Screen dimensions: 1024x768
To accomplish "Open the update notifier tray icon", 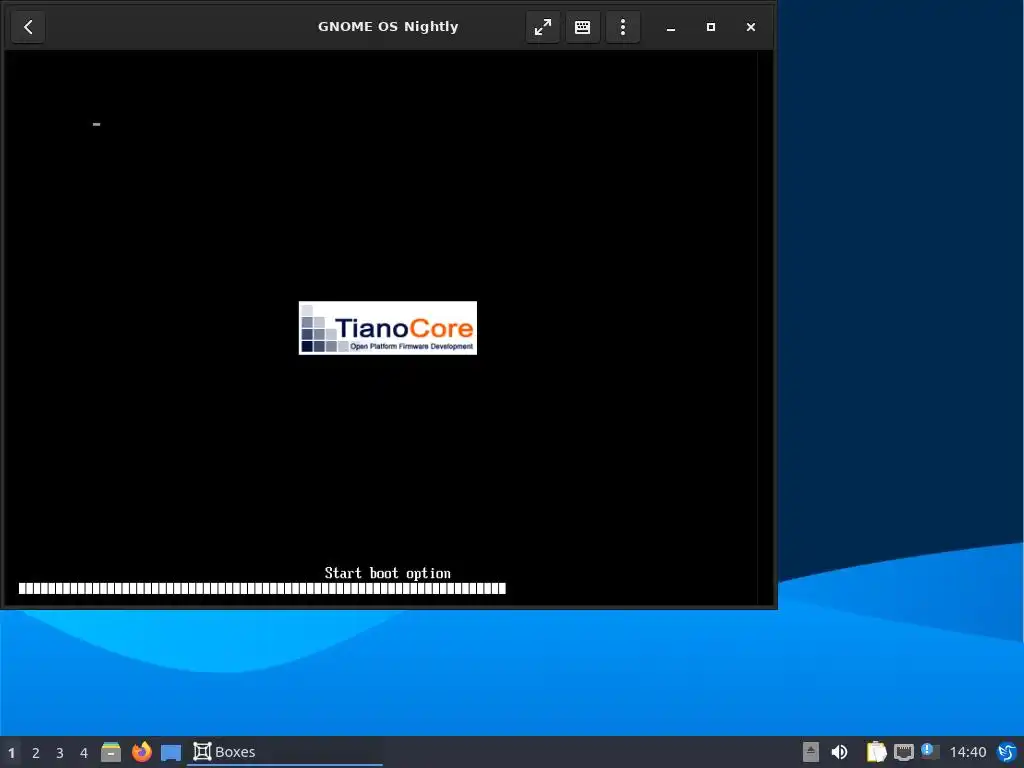I will click(x=930, y=751).
